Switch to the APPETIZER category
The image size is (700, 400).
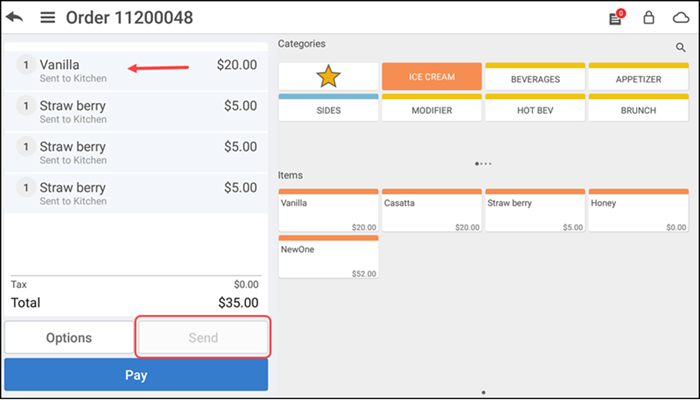coord(638,76)
